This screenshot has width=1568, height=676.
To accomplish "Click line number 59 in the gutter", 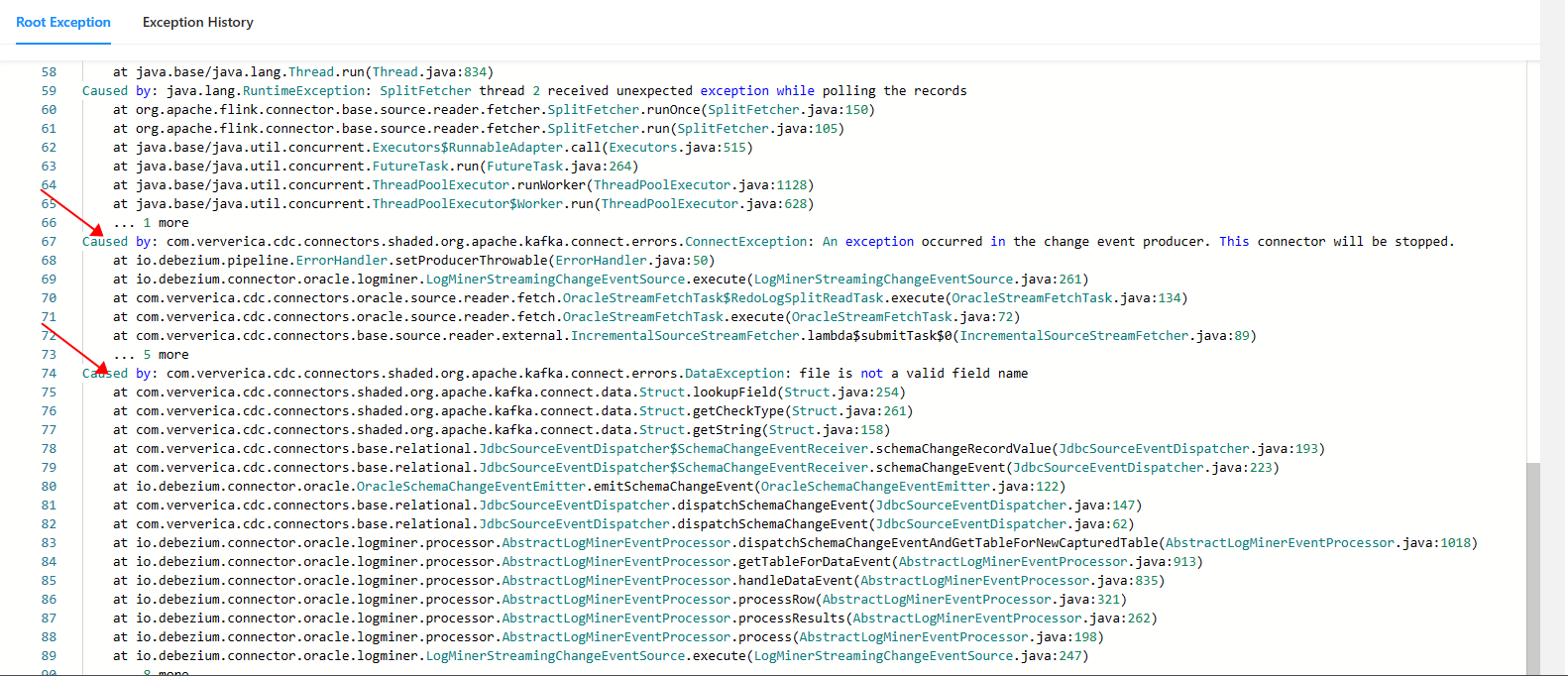I will click(x=49, y=90).
